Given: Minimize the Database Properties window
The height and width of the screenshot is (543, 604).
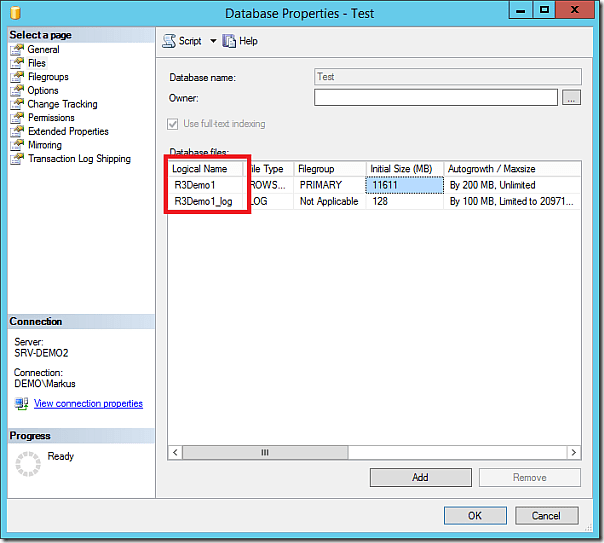Looking at the screenshot, I should tap(521, 10).
